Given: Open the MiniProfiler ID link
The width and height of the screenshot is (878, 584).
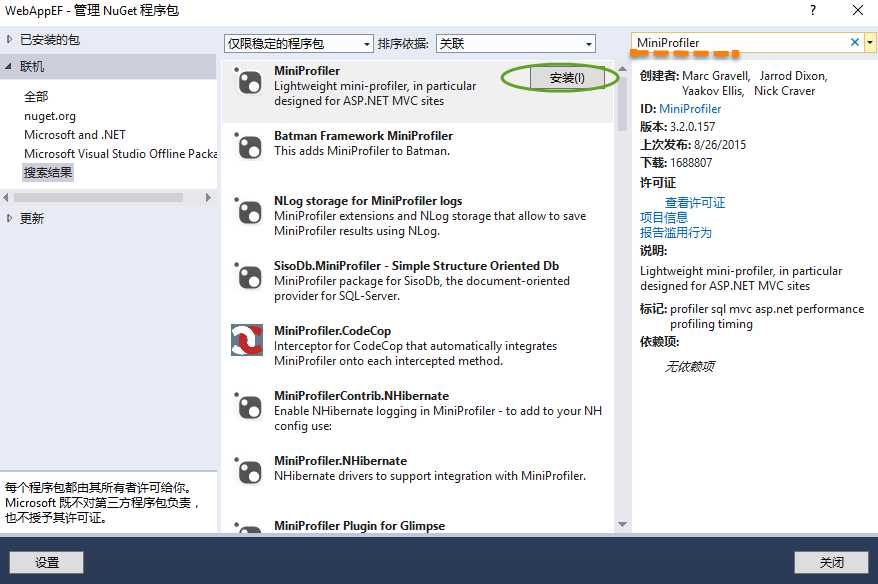Looking at the screenshot, I should click(x=690, y=109).
